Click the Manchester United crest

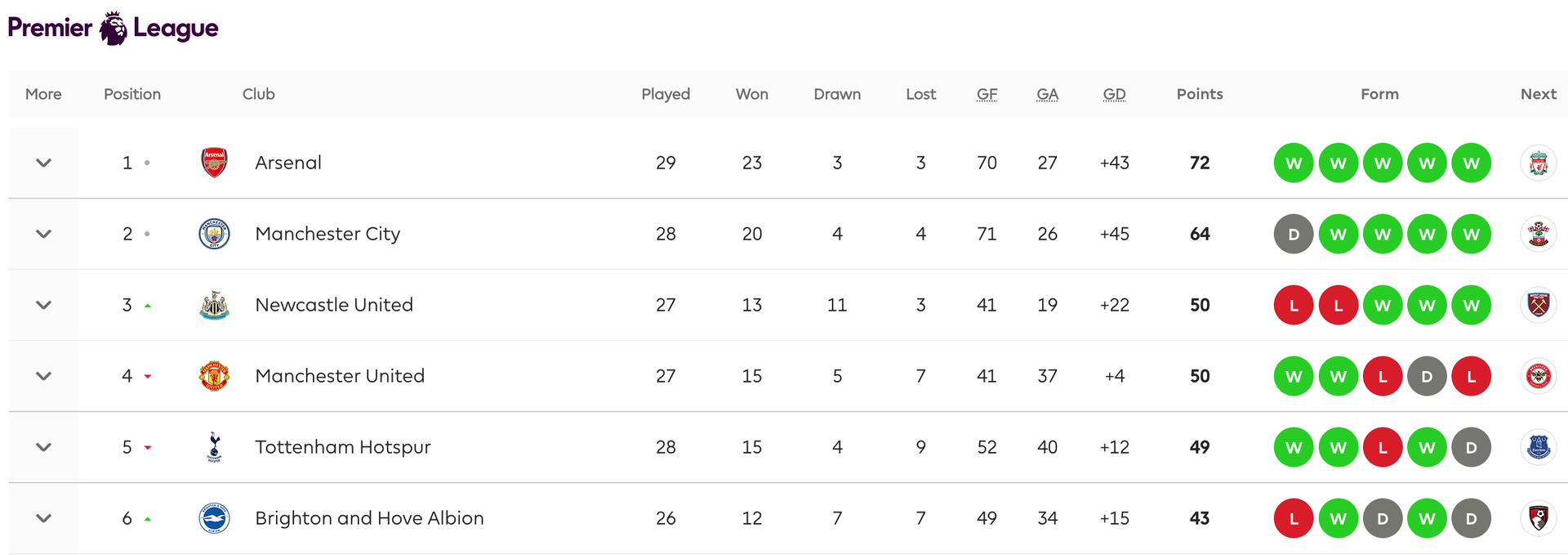(214, 376)
